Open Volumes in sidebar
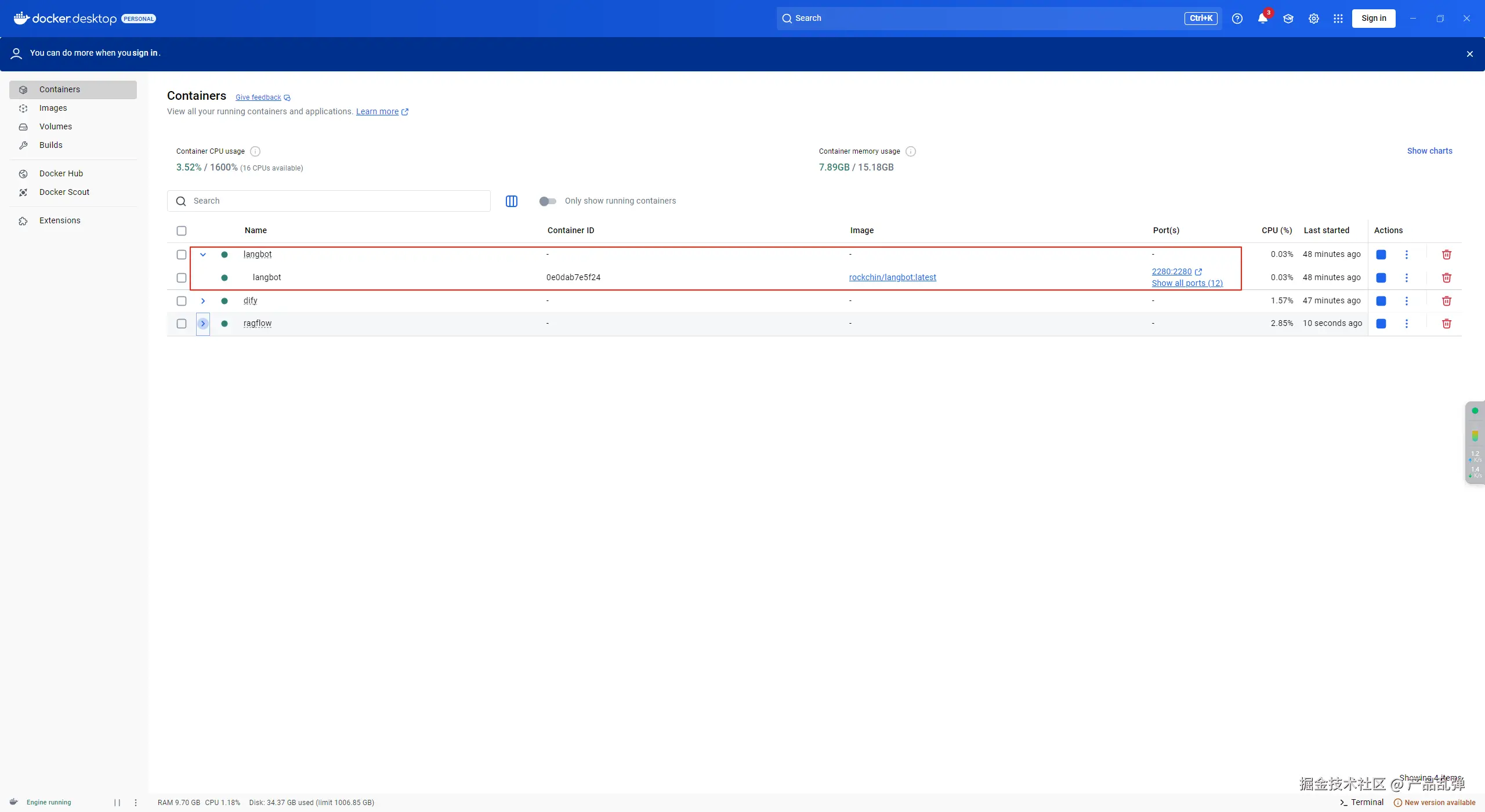 click(x=56, y=126)
